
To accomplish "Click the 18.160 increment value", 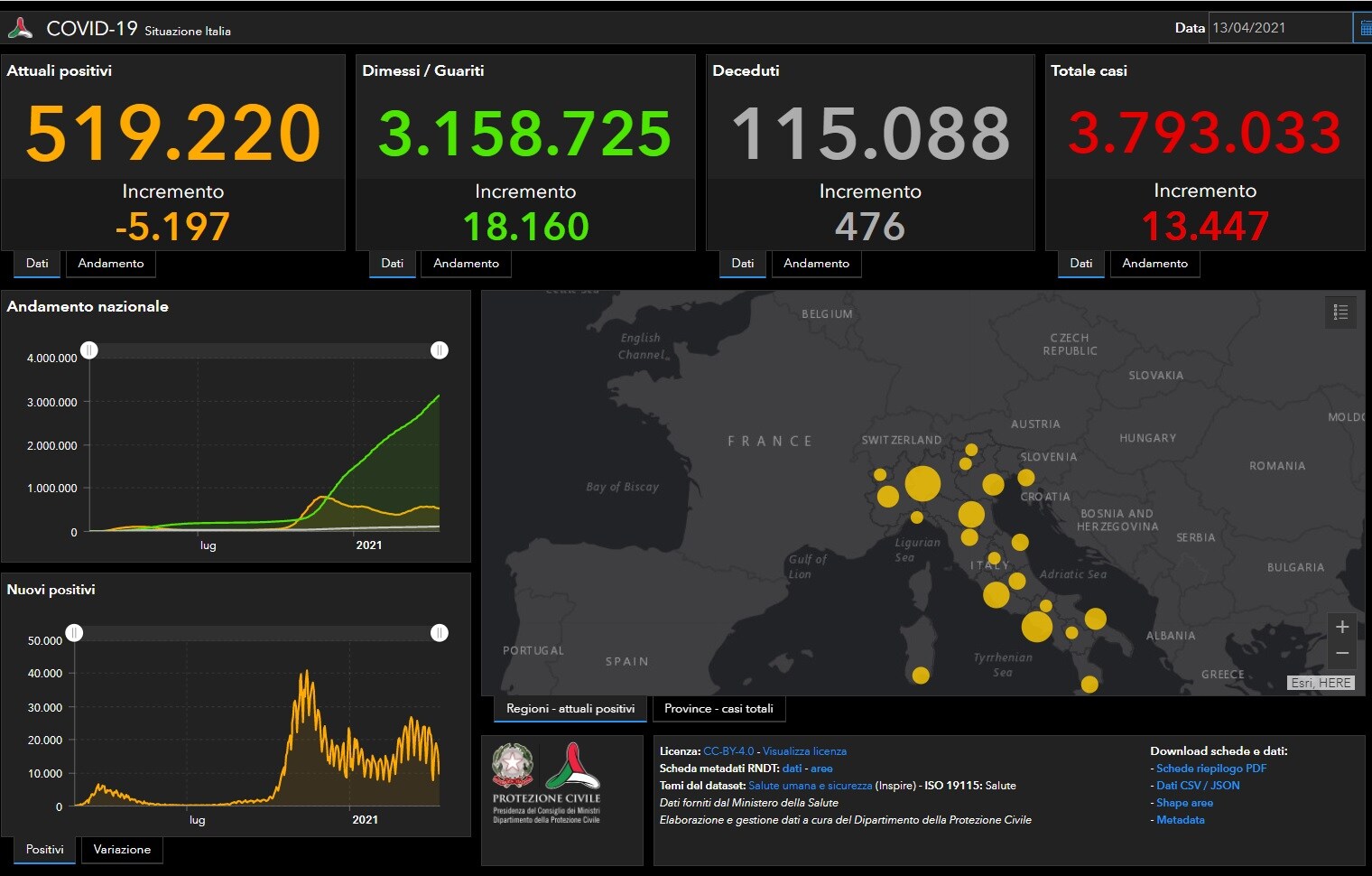I will coord(526,227).
